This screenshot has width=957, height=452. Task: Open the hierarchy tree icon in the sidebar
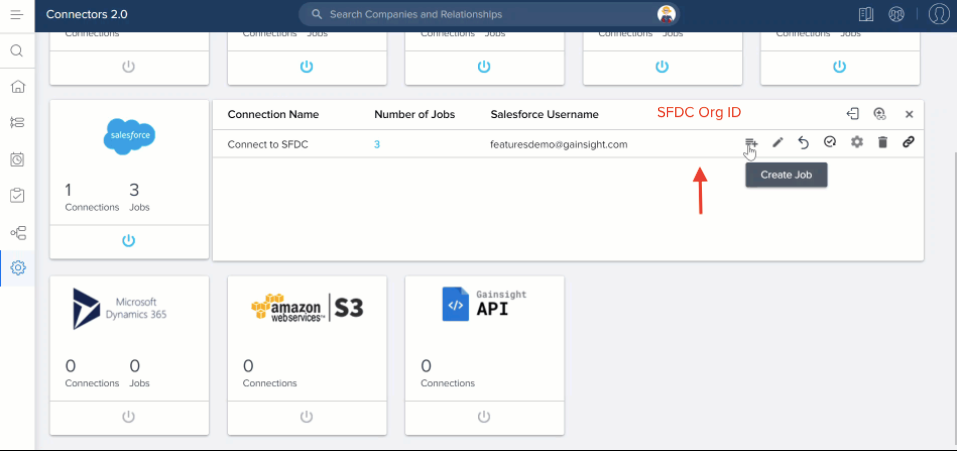coord(18,232)
